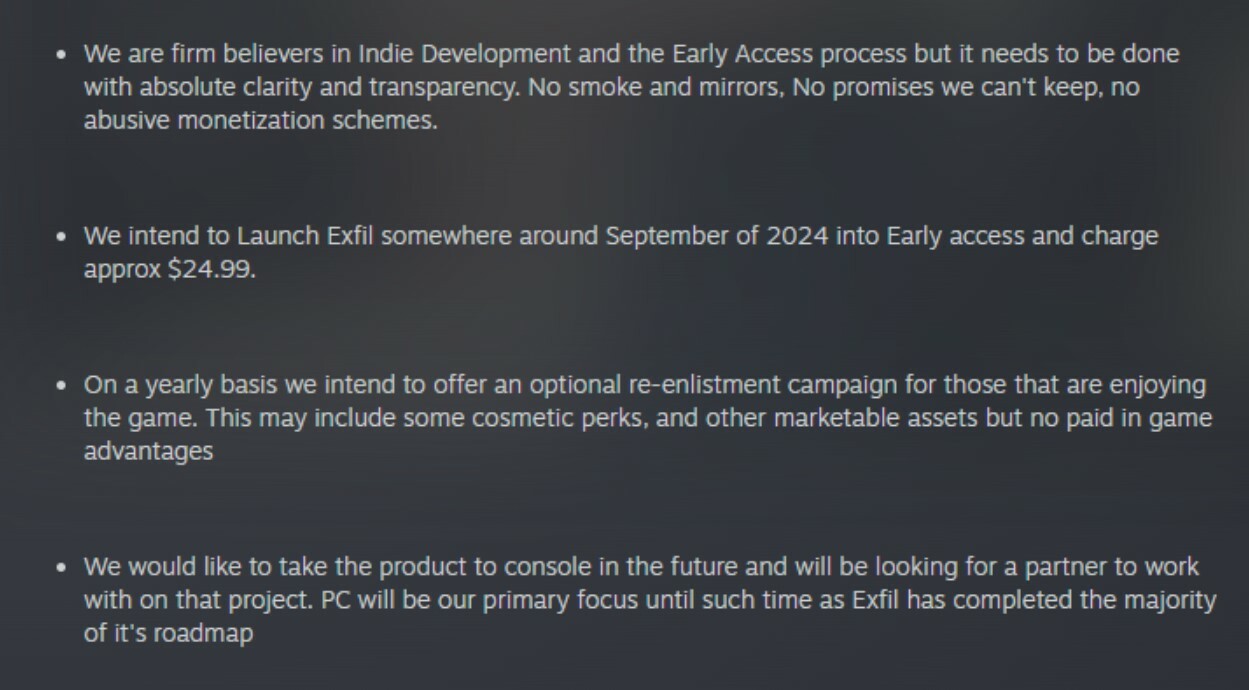Click the phrase 'cosmetic perks'
This screenshot has height=690, width=1249.
553,418
